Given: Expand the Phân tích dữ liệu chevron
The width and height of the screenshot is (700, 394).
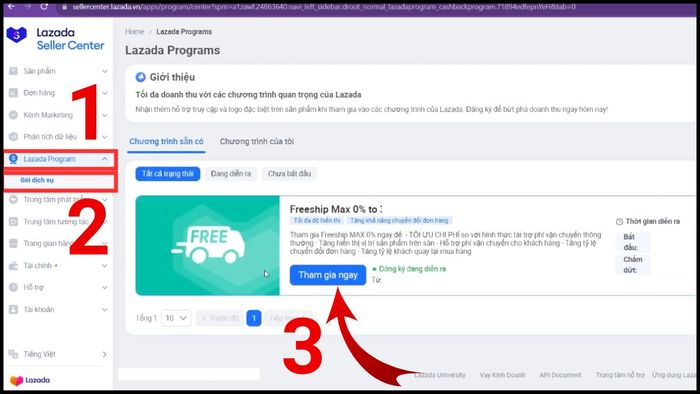Looking at the screenshot, I should (x=104, y=137).
